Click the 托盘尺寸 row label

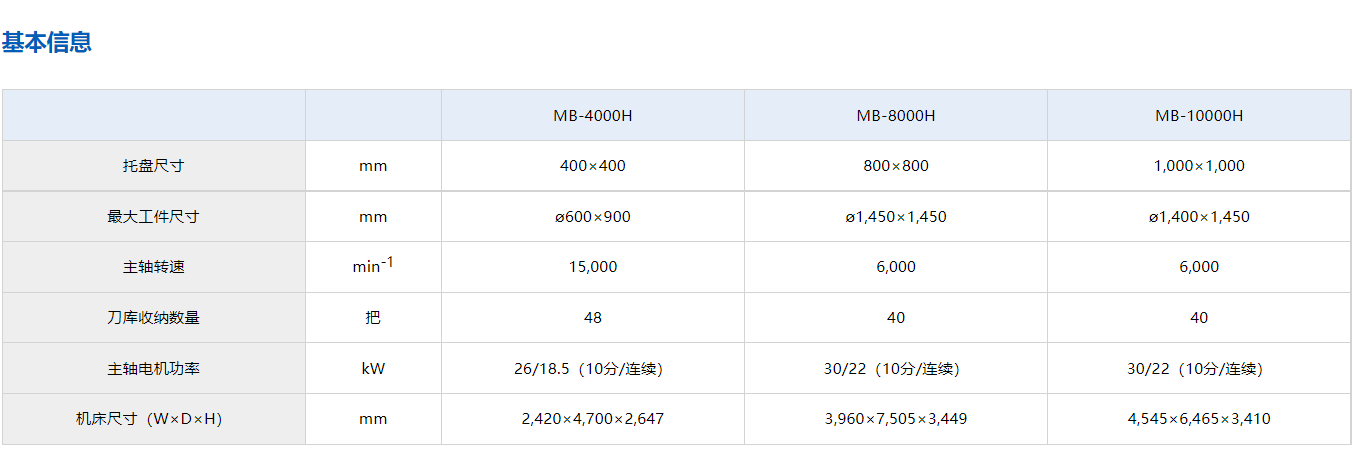coord(153,166)
